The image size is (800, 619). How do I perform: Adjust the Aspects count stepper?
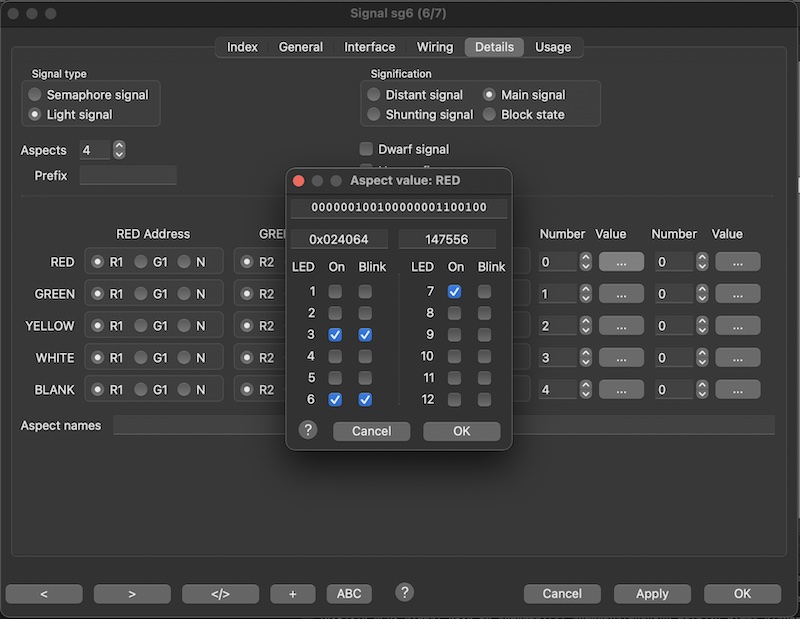point(120,150)
